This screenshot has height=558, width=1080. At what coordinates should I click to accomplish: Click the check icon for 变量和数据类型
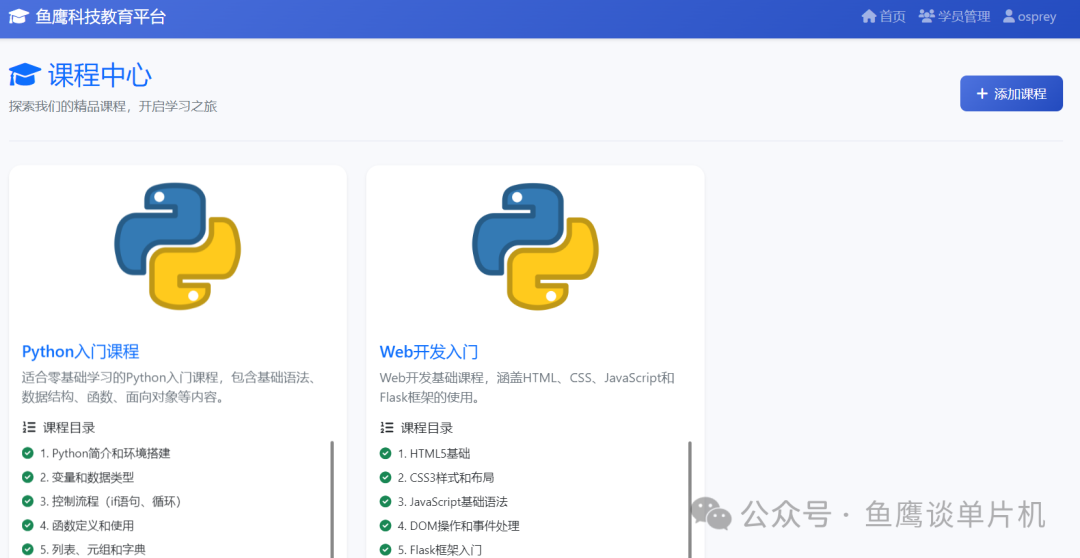[28, 477]
